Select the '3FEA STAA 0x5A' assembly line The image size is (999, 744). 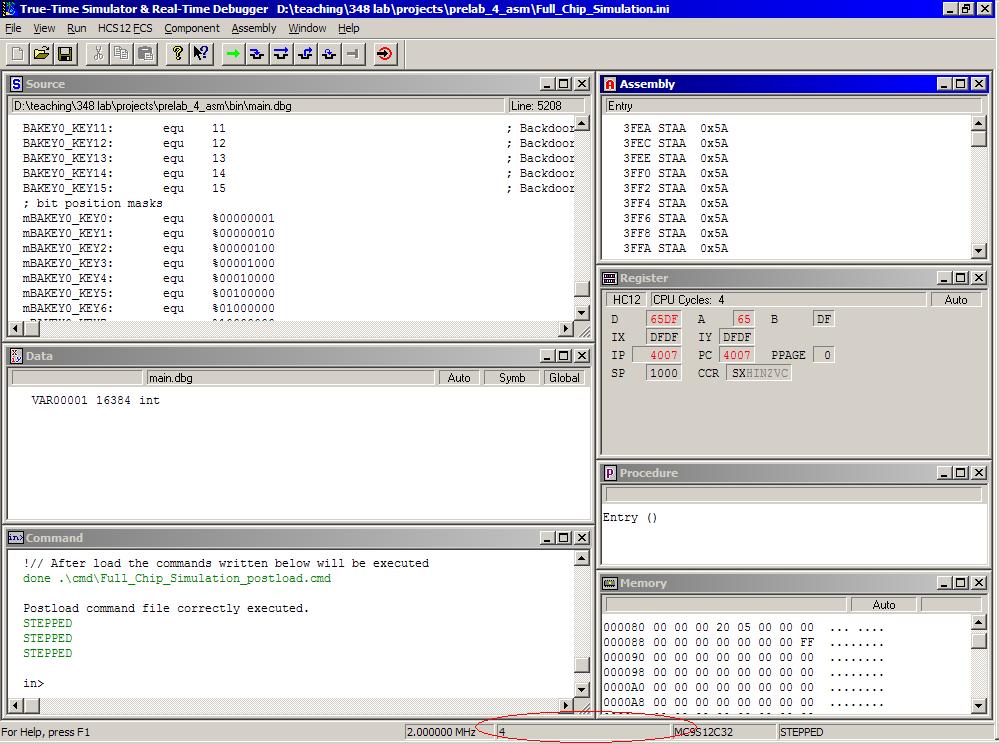coord(675,128)
